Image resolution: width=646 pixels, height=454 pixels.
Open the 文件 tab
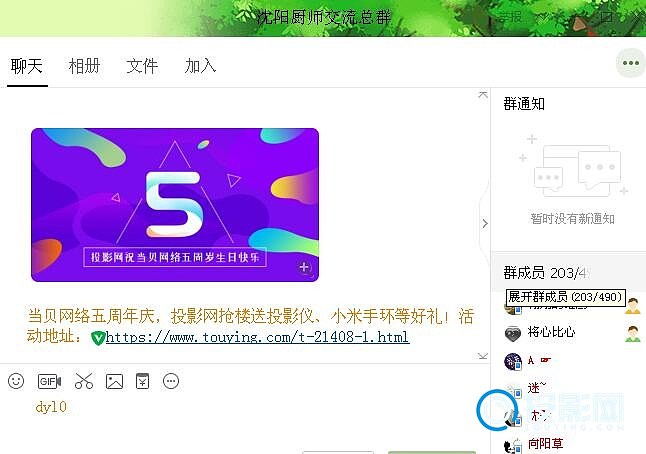142,66
